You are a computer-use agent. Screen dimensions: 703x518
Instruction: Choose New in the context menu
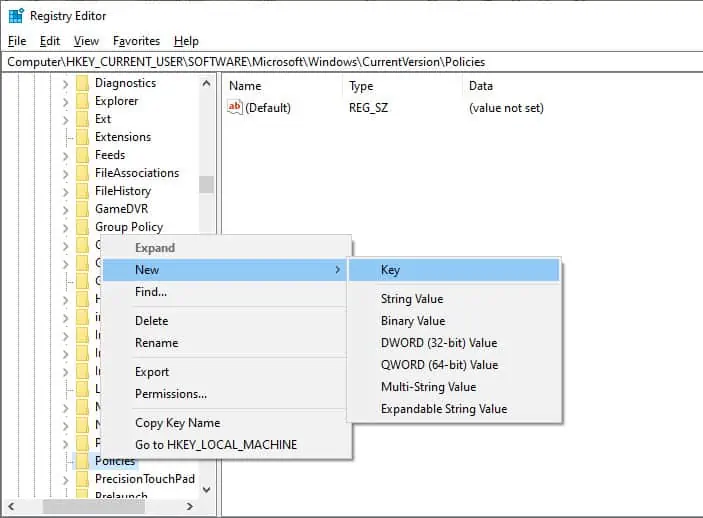[x=225, y=270]
